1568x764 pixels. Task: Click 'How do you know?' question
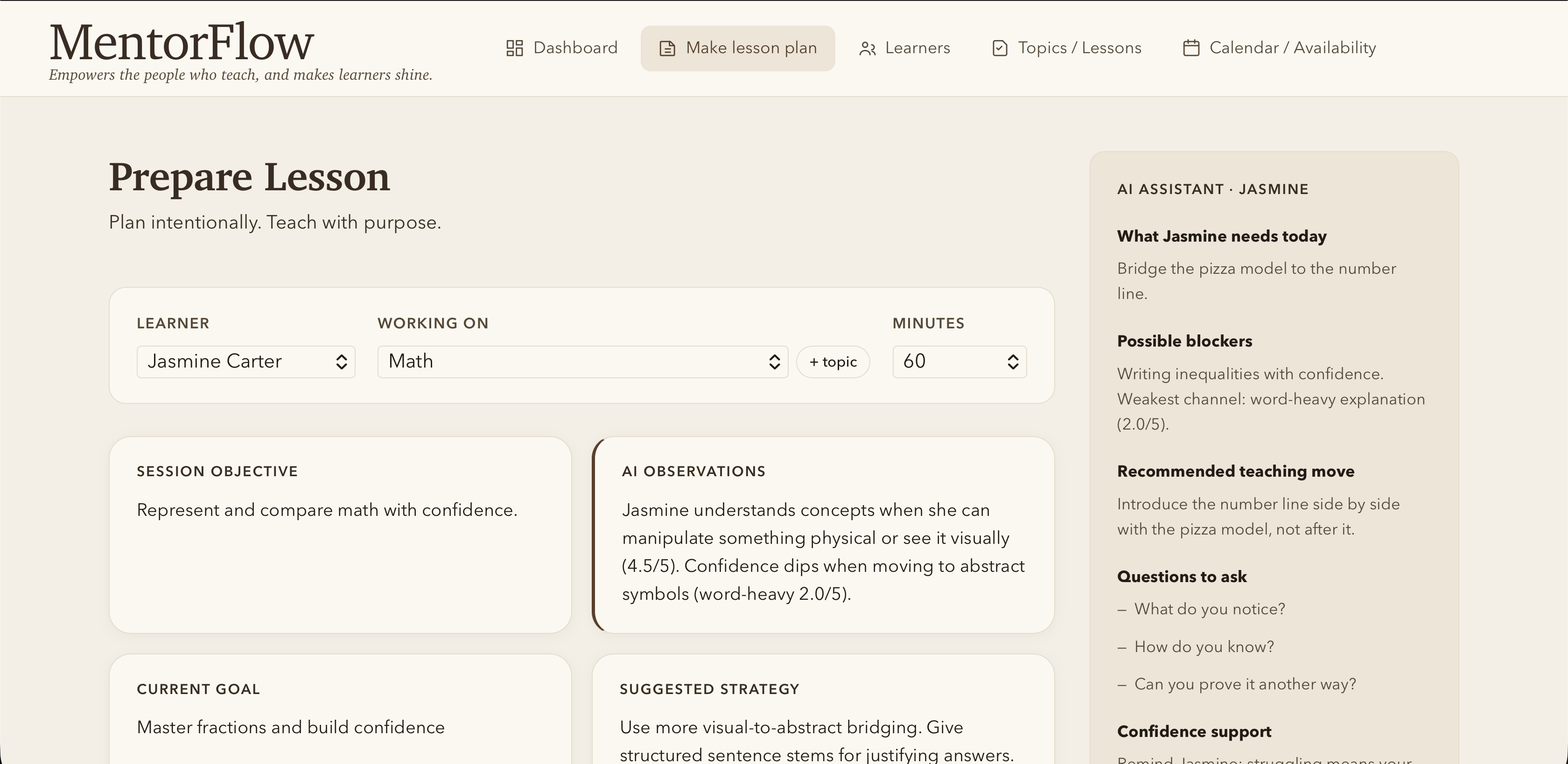1204,646
